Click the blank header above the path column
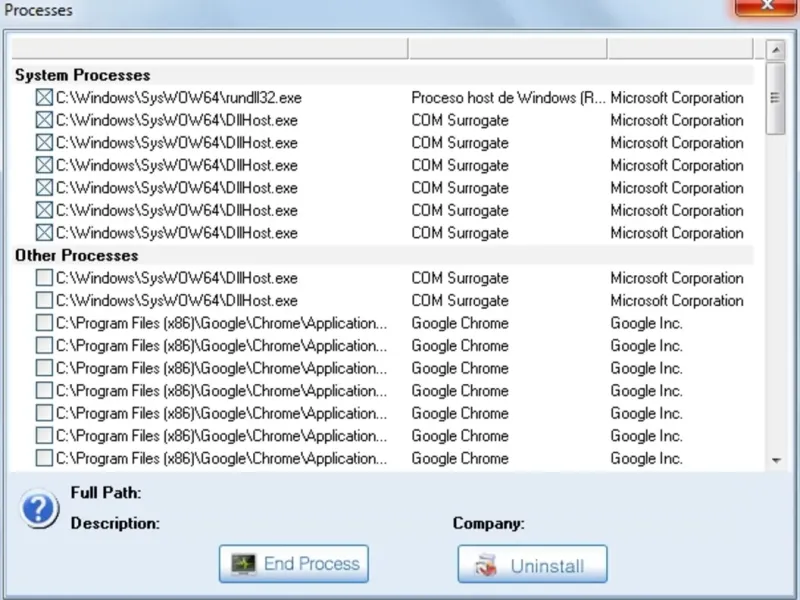 (x=210, y=48)
